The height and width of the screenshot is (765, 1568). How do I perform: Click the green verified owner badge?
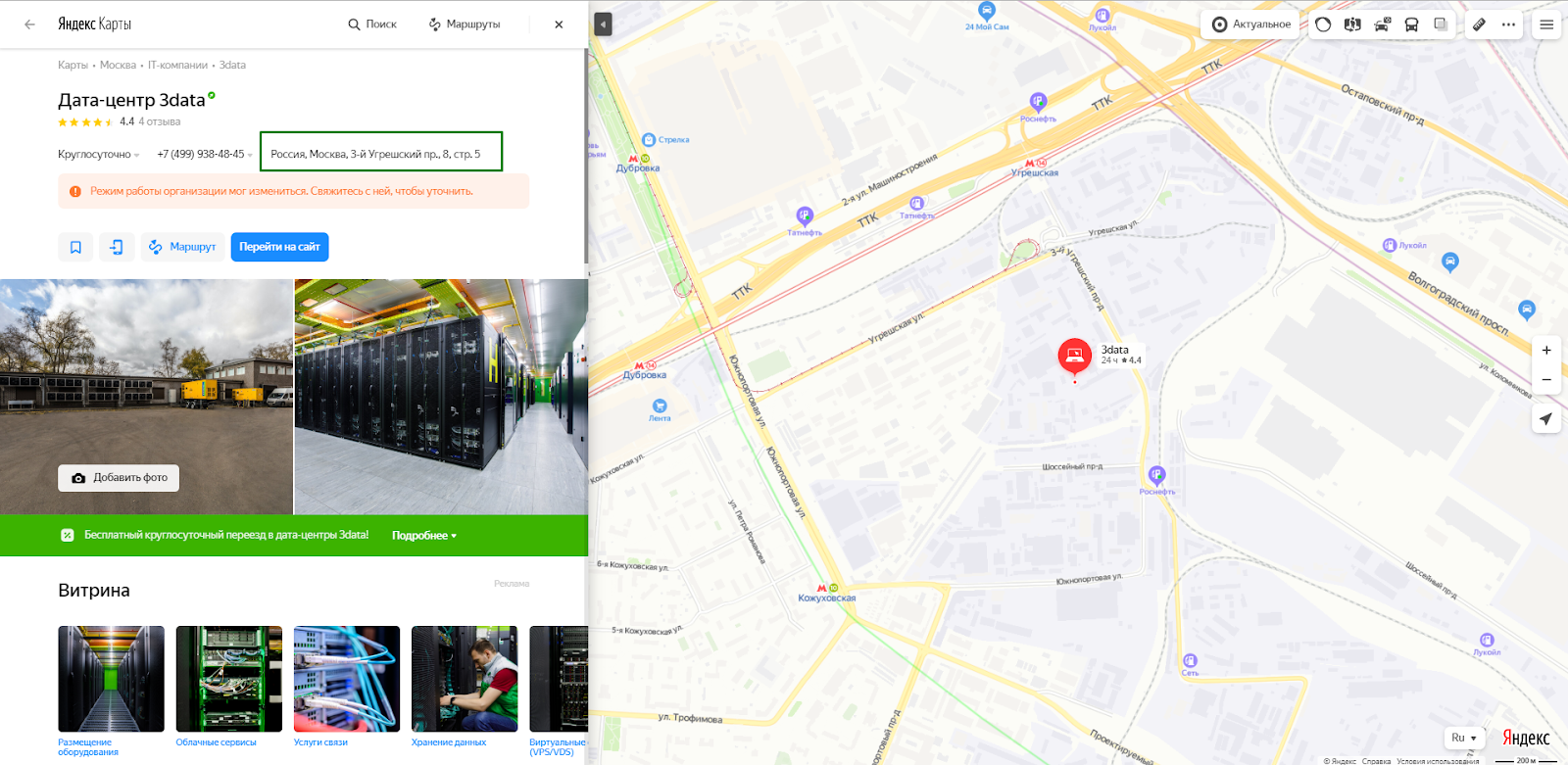[x=212, y=95]
